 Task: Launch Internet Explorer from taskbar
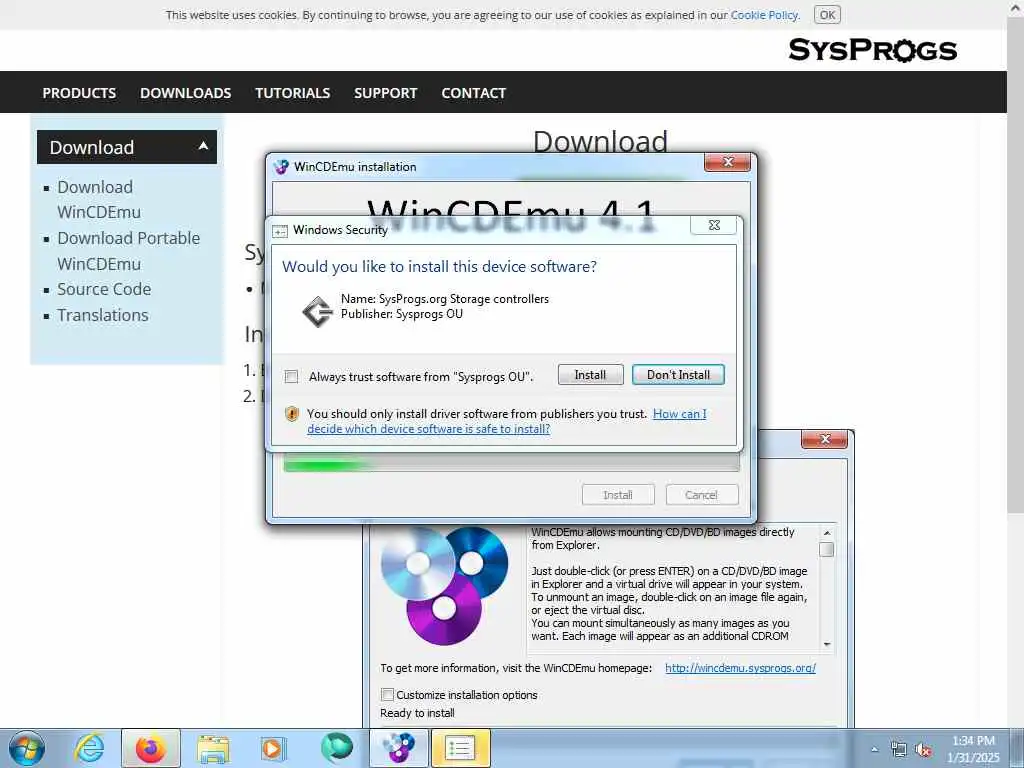click(88, 748)
